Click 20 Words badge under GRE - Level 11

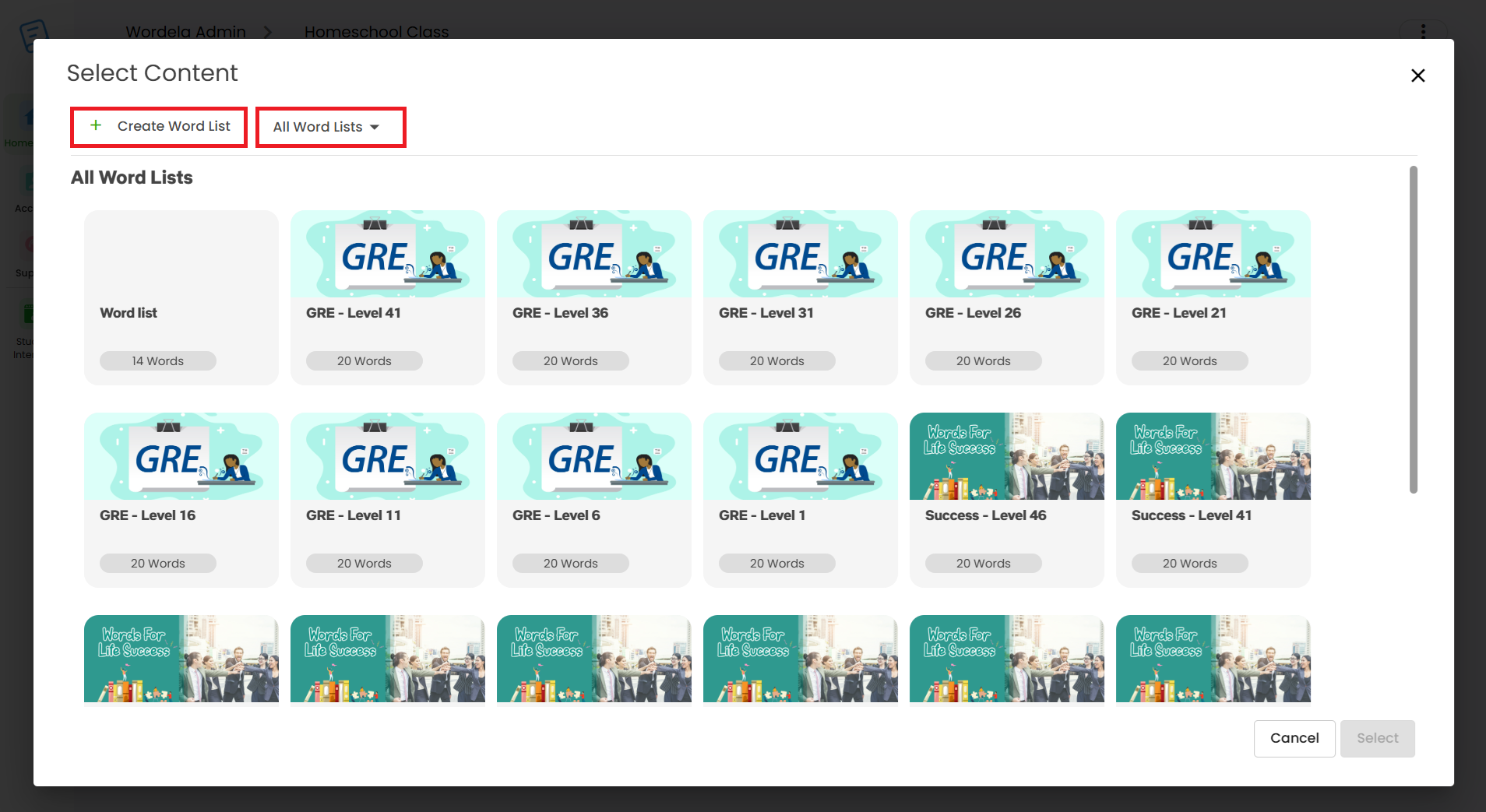point(364,564)
